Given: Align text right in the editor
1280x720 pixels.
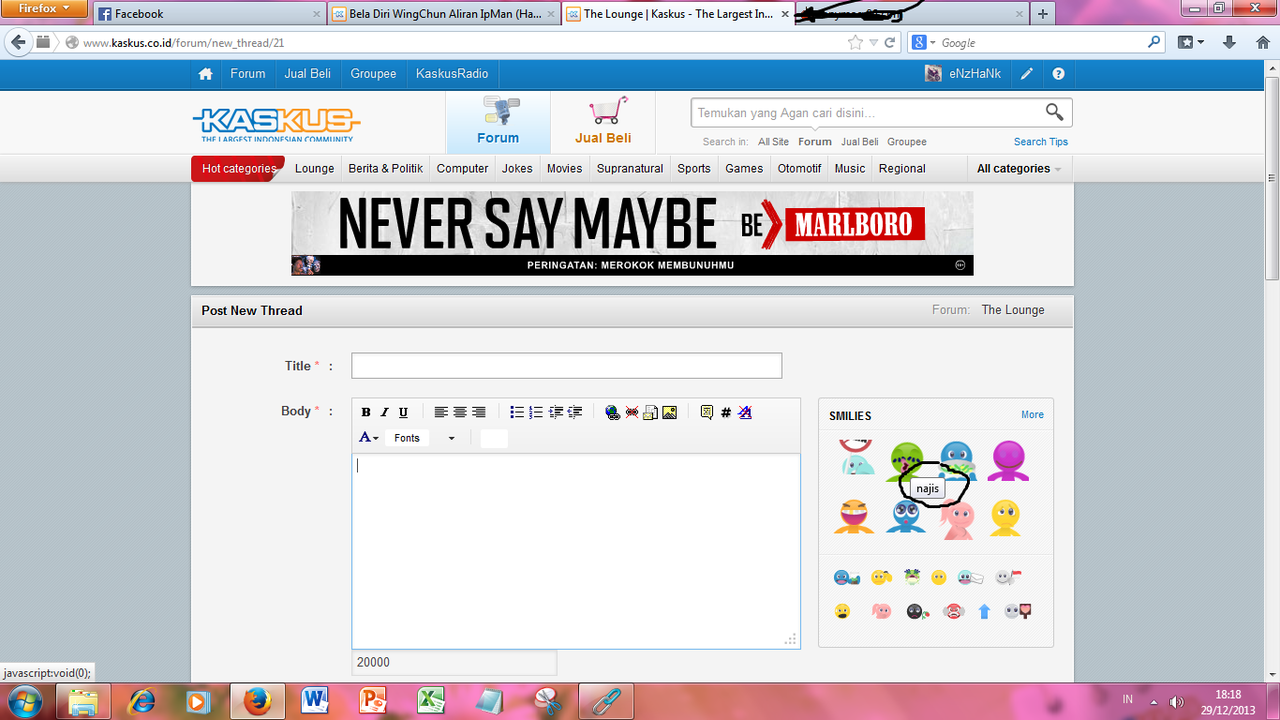Looking at the screenshot, I should click(x=479, y=412).
